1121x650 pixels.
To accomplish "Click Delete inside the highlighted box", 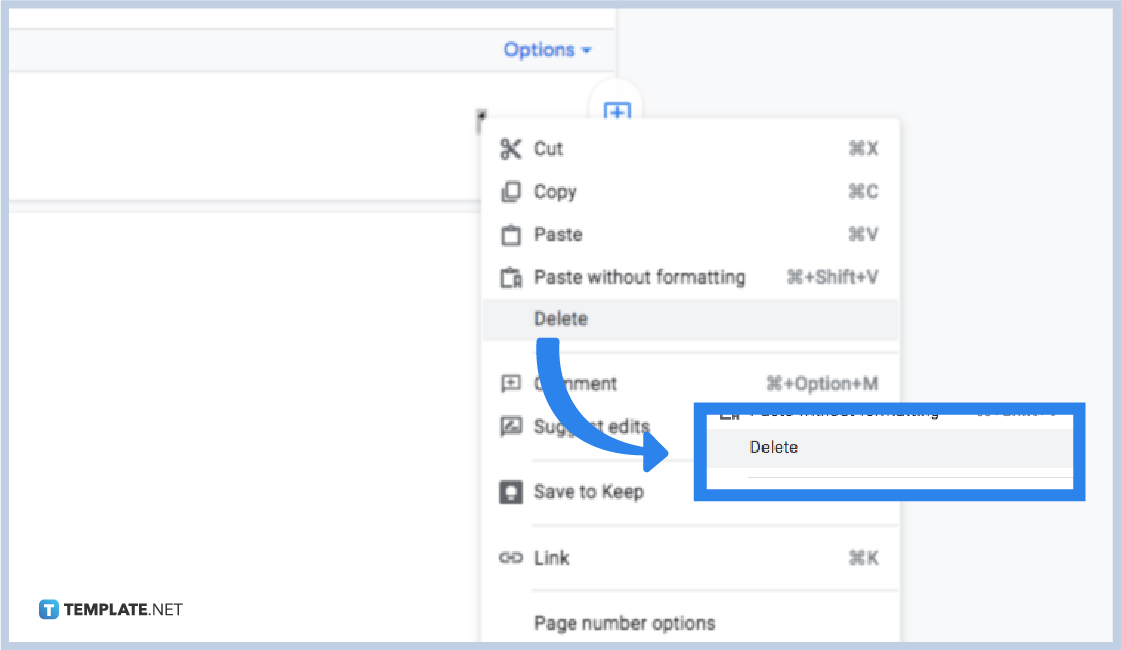I will pos(774,447).
